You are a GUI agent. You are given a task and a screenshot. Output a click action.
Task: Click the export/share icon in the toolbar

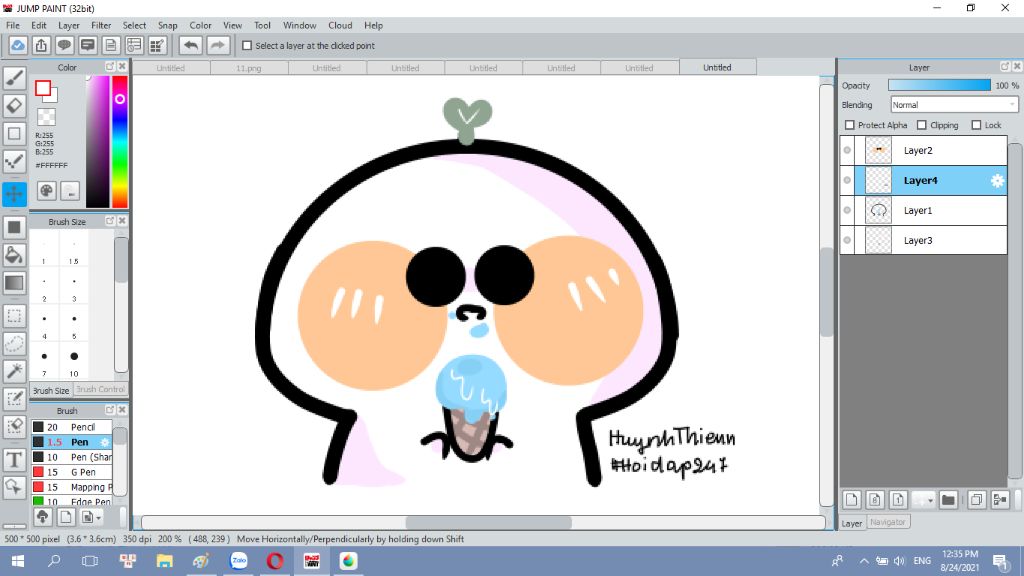tap(41, 46)
